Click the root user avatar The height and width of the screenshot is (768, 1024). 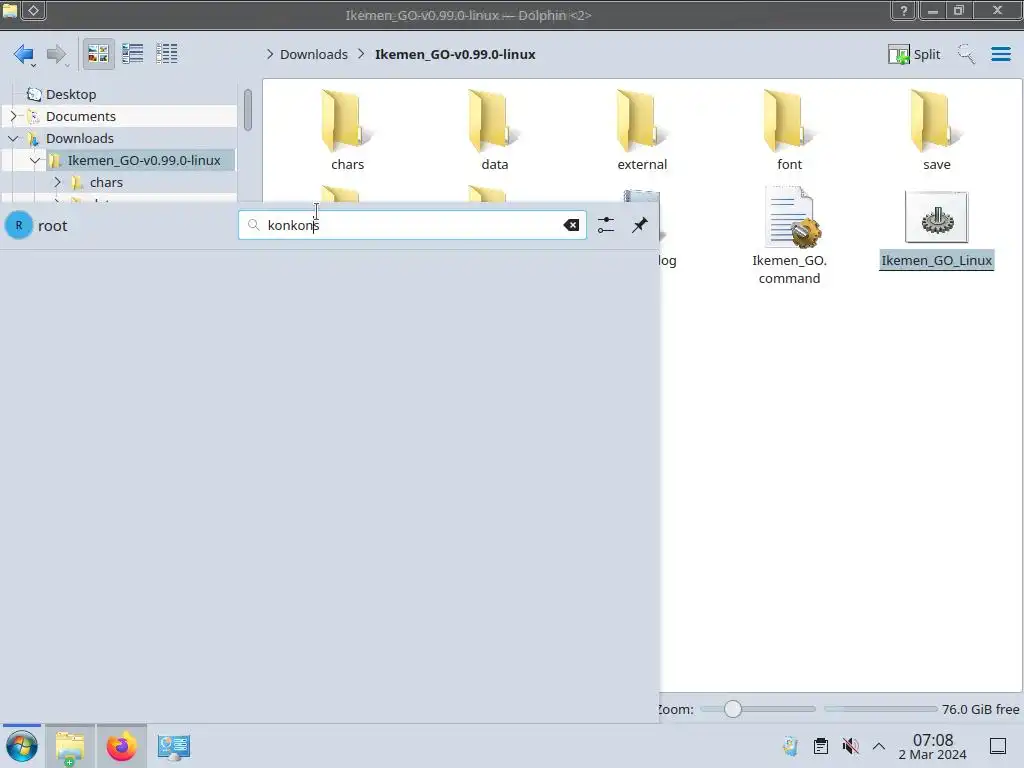click(19, 225)
